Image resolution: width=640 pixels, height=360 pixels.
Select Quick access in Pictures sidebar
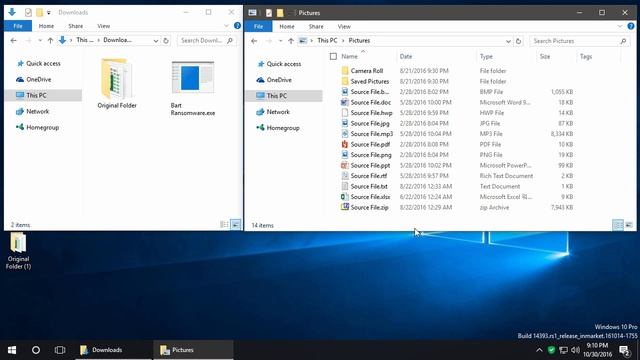283,64
